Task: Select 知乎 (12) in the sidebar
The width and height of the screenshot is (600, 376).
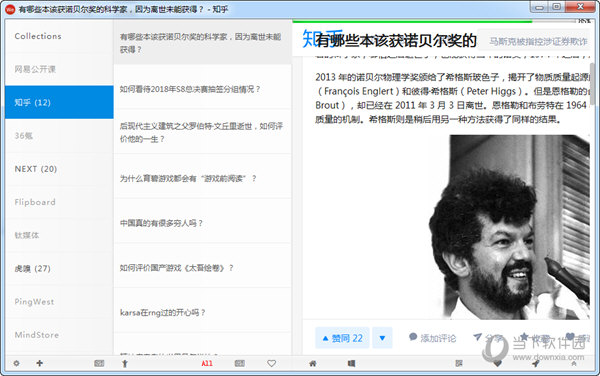Action: (x=59, y=102)
